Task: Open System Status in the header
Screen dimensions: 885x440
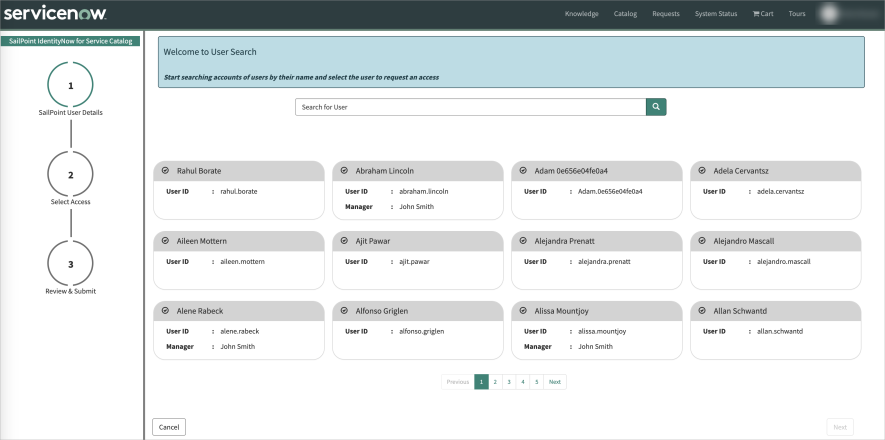Action: [x=716, y=14]
